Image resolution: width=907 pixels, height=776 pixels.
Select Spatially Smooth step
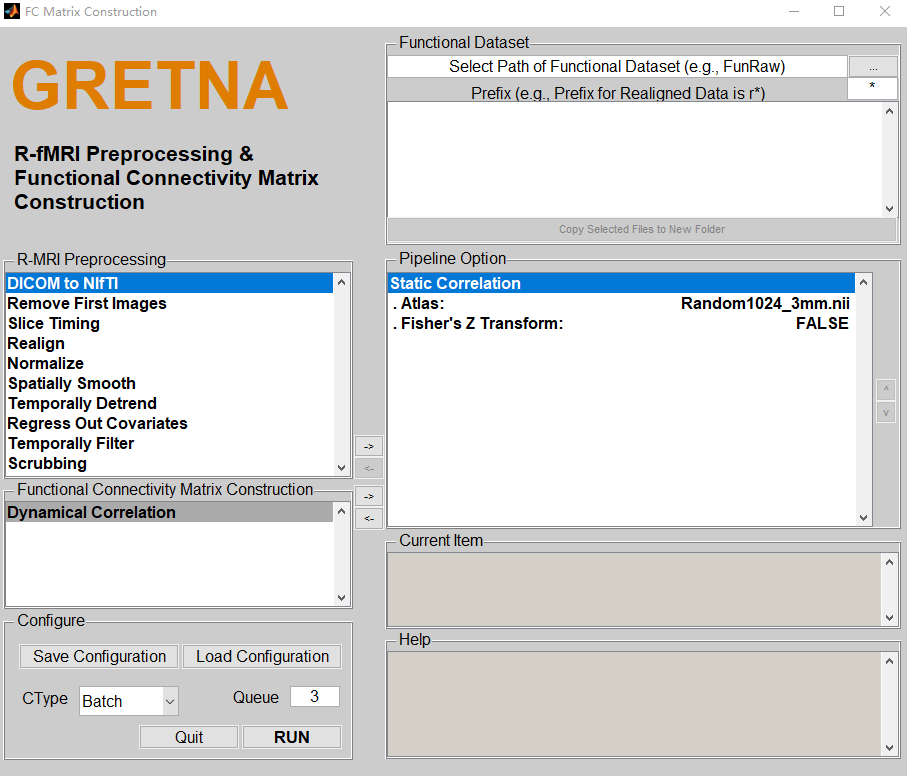pyautogui.click(x=169, y=383)
